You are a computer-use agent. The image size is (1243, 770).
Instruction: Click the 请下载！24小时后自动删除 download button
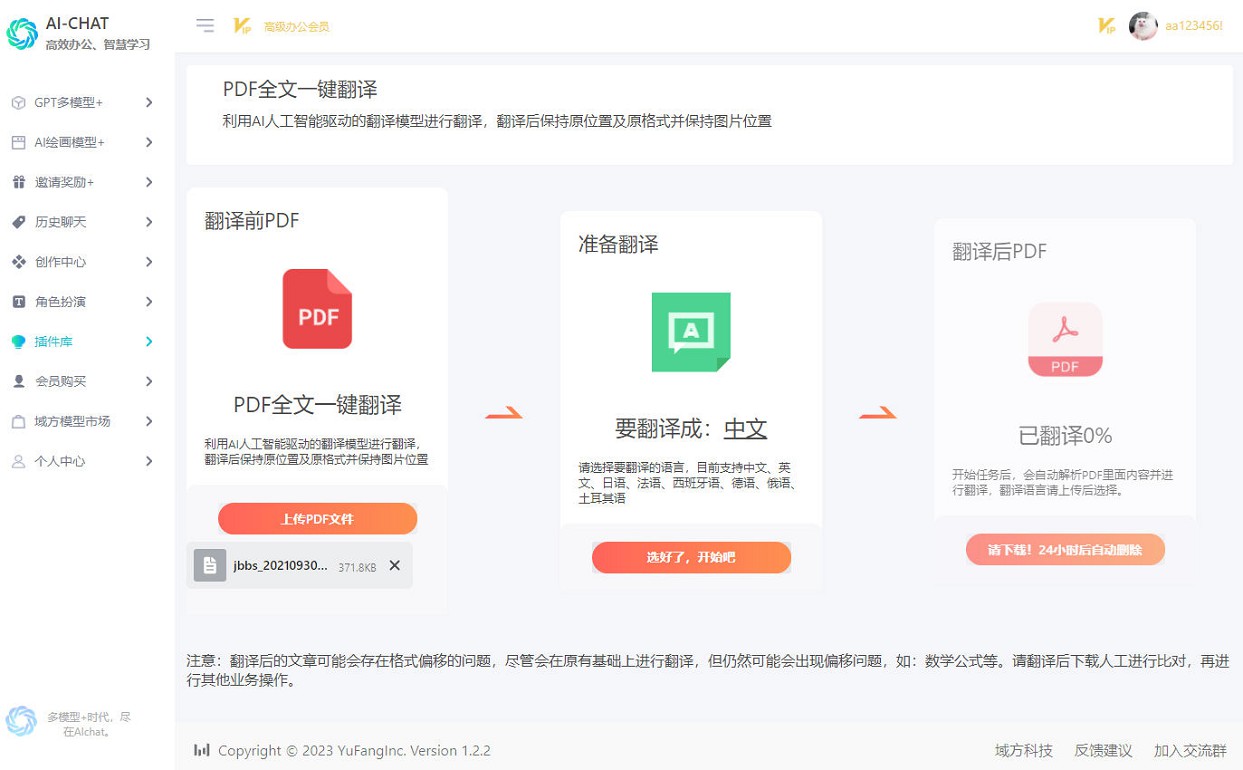pyautogui.click(x=1065, y=549)
